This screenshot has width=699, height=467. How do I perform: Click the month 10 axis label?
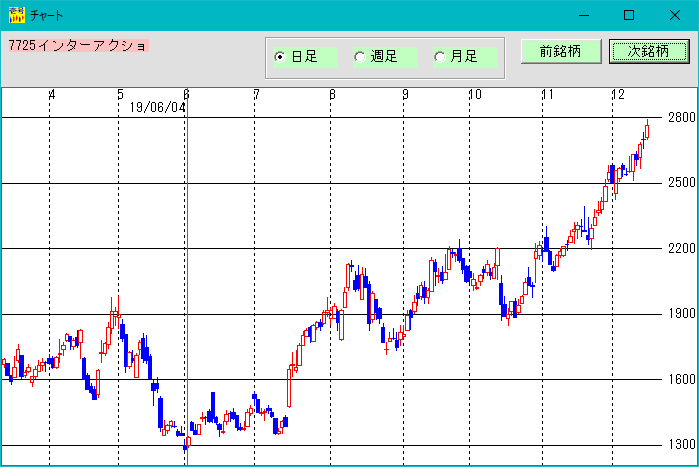pyautogui.click(x=475, y=94)
